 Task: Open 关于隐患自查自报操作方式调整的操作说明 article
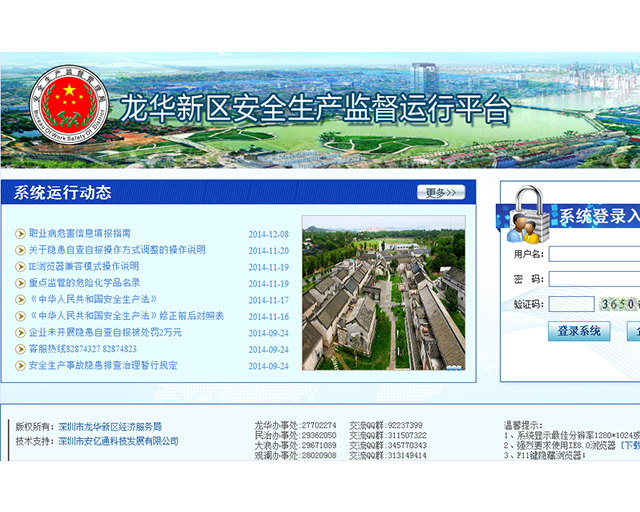point(117,250)
